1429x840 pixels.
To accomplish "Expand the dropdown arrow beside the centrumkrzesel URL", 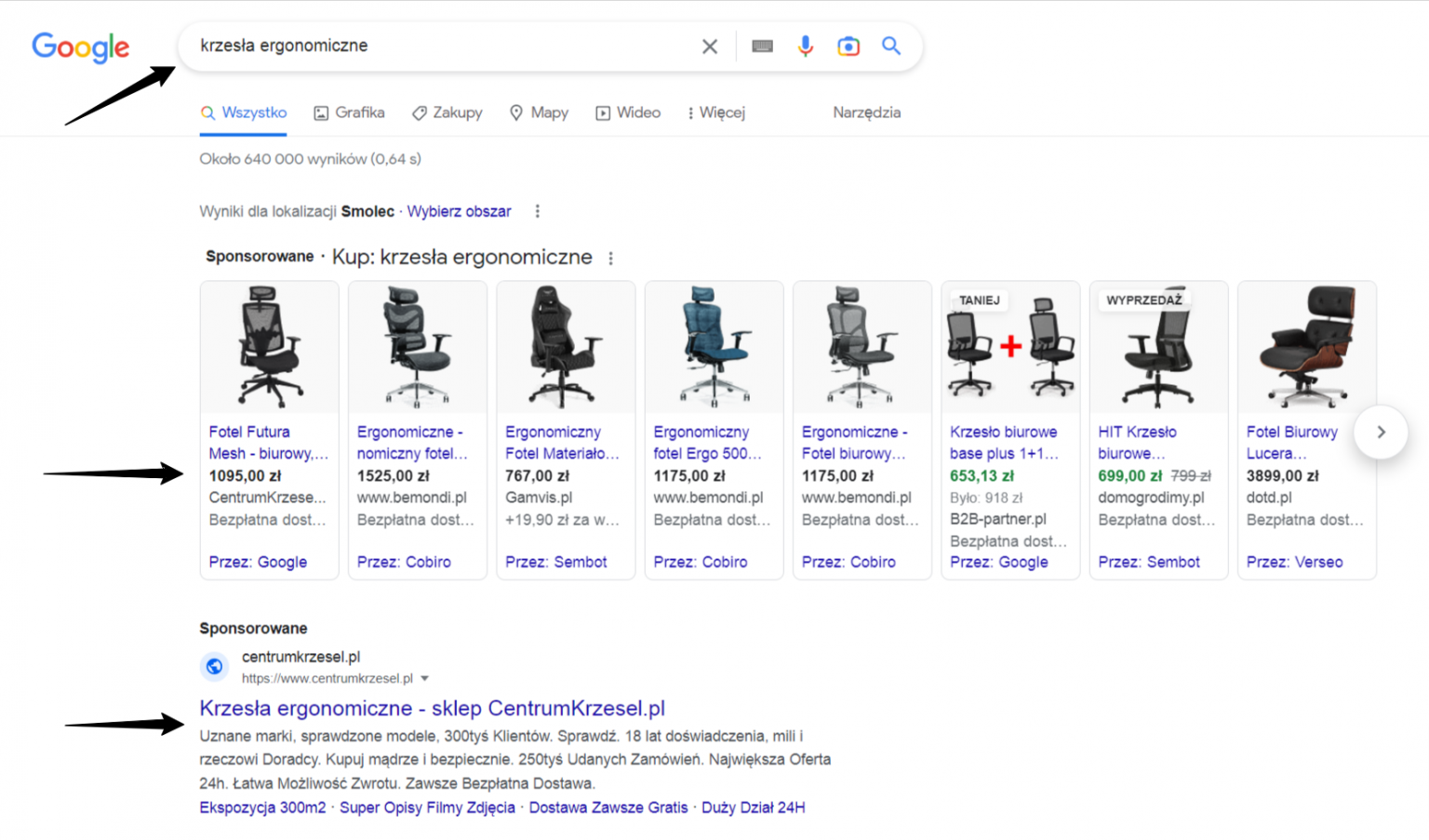I will point(425,678).
